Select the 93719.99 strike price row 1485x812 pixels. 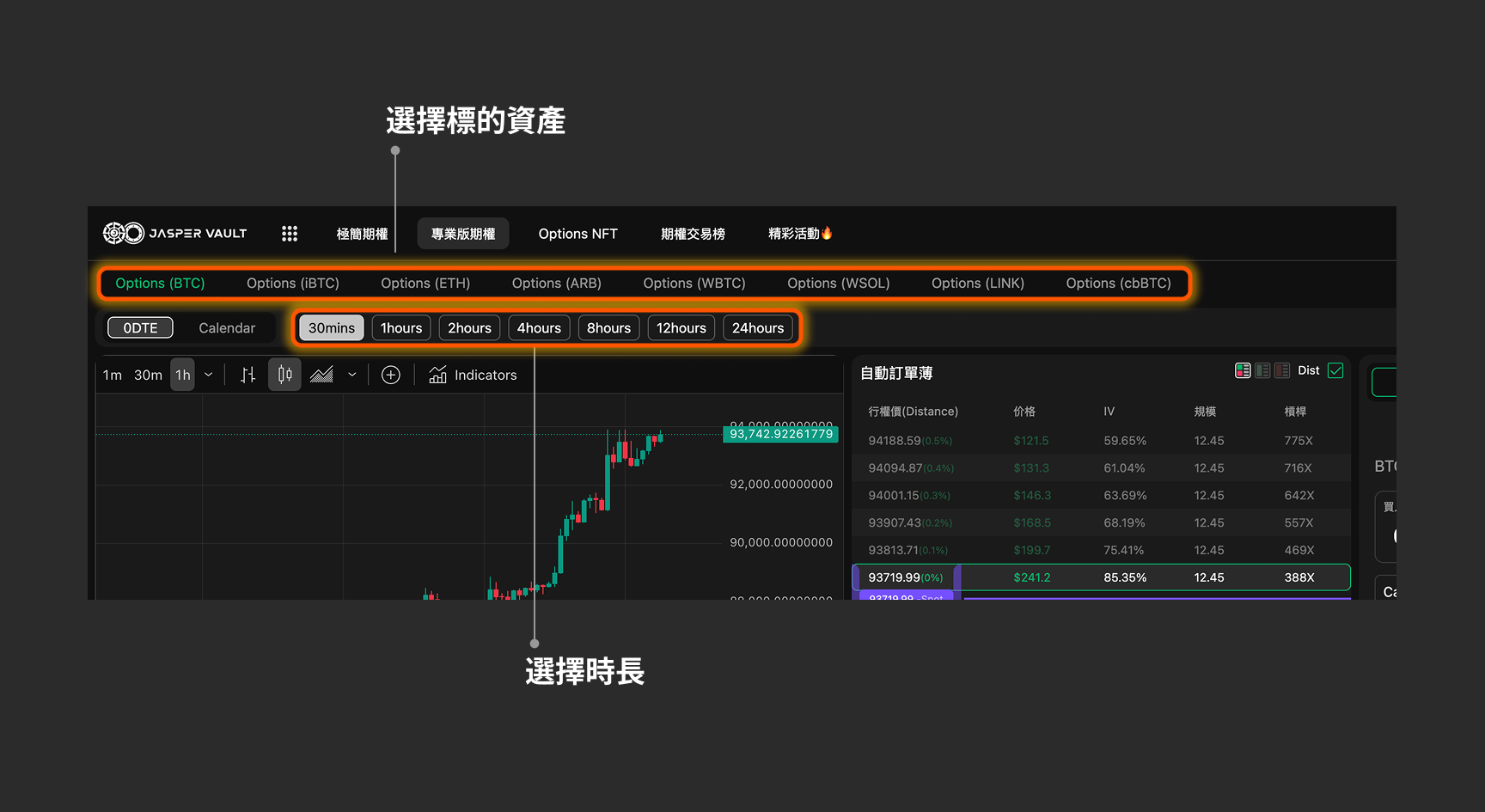(x=1100, y=577)
